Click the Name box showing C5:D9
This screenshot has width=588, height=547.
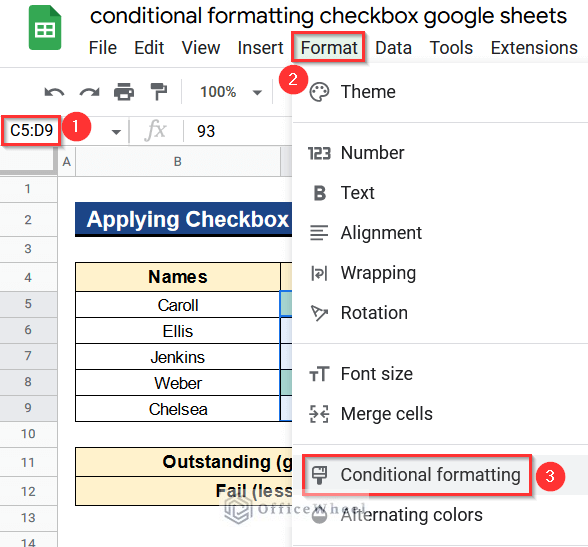(31, 130)
